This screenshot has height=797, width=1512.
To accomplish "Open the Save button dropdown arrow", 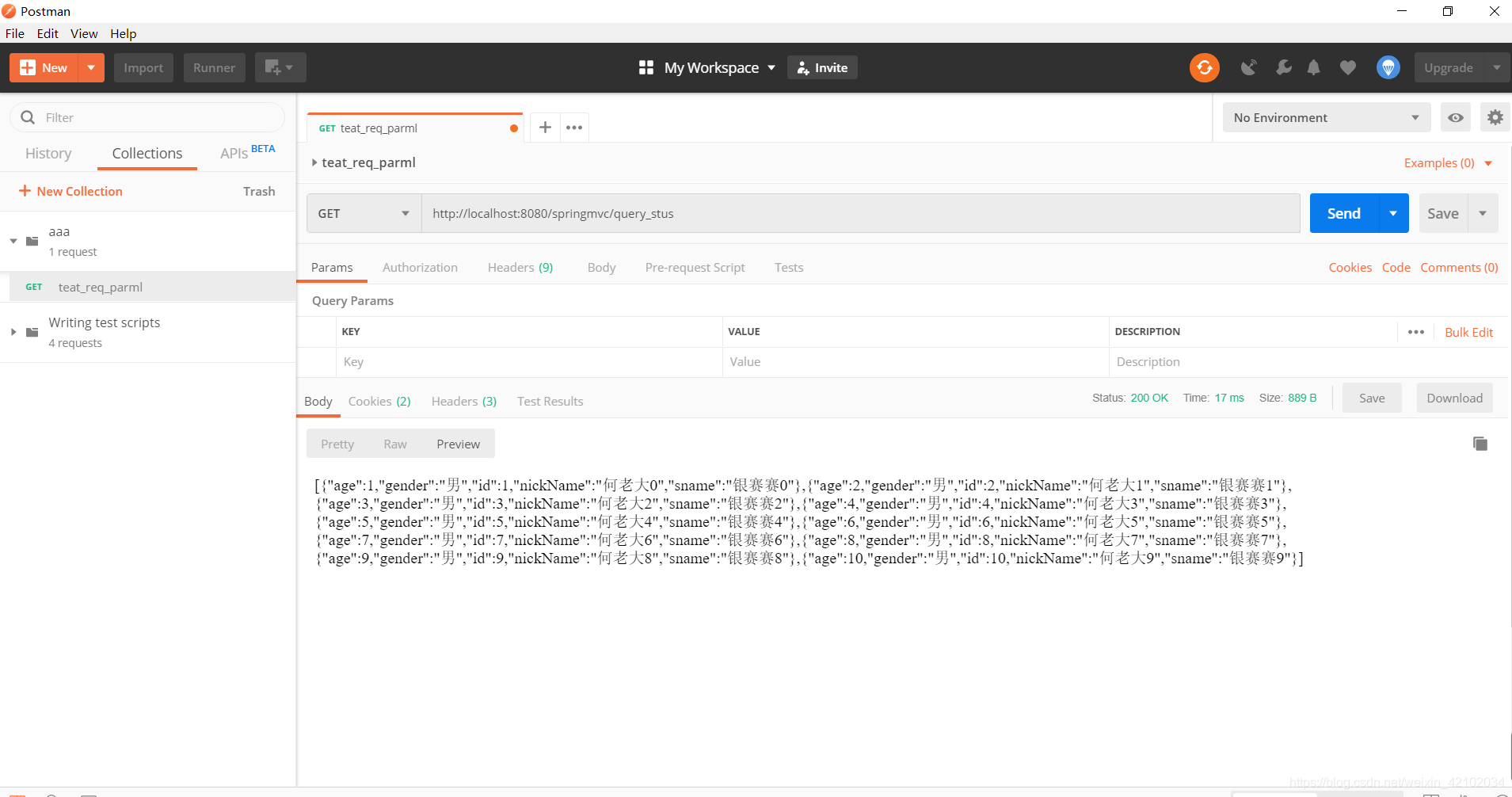I will click(1483, 213).
